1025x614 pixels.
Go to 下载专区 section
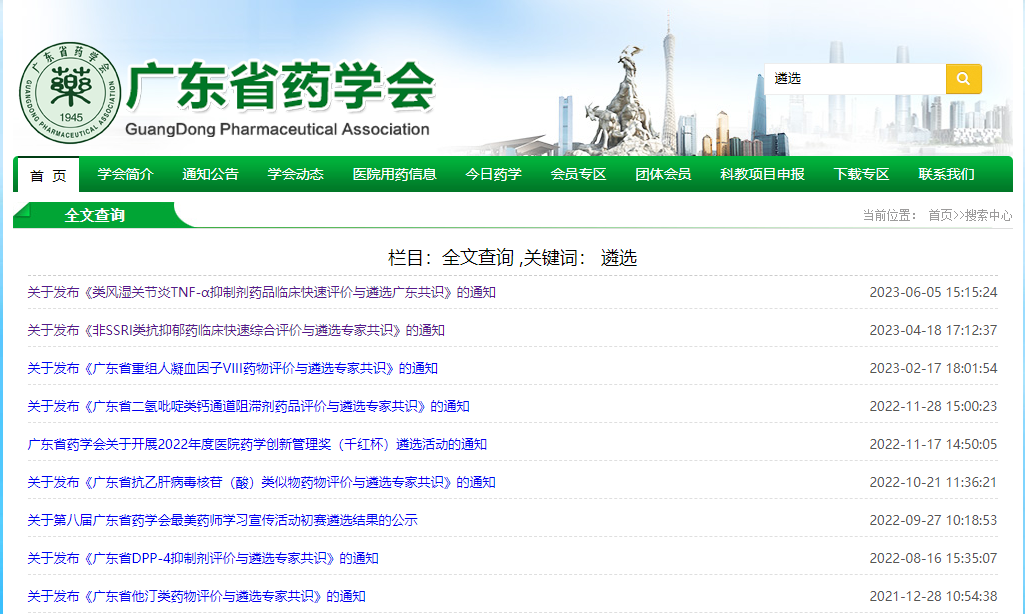tap(862, 174)
